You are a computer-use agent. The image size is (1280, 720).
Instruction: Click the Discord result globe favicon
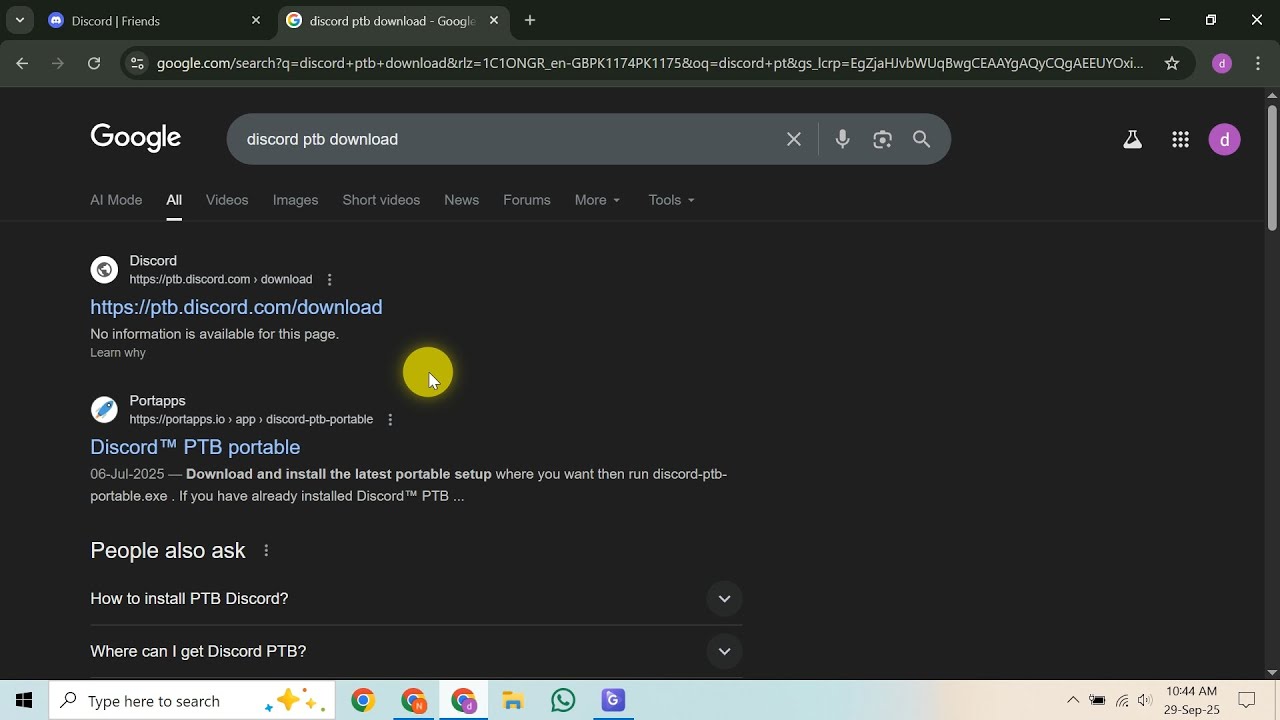[x=104, y=270]
